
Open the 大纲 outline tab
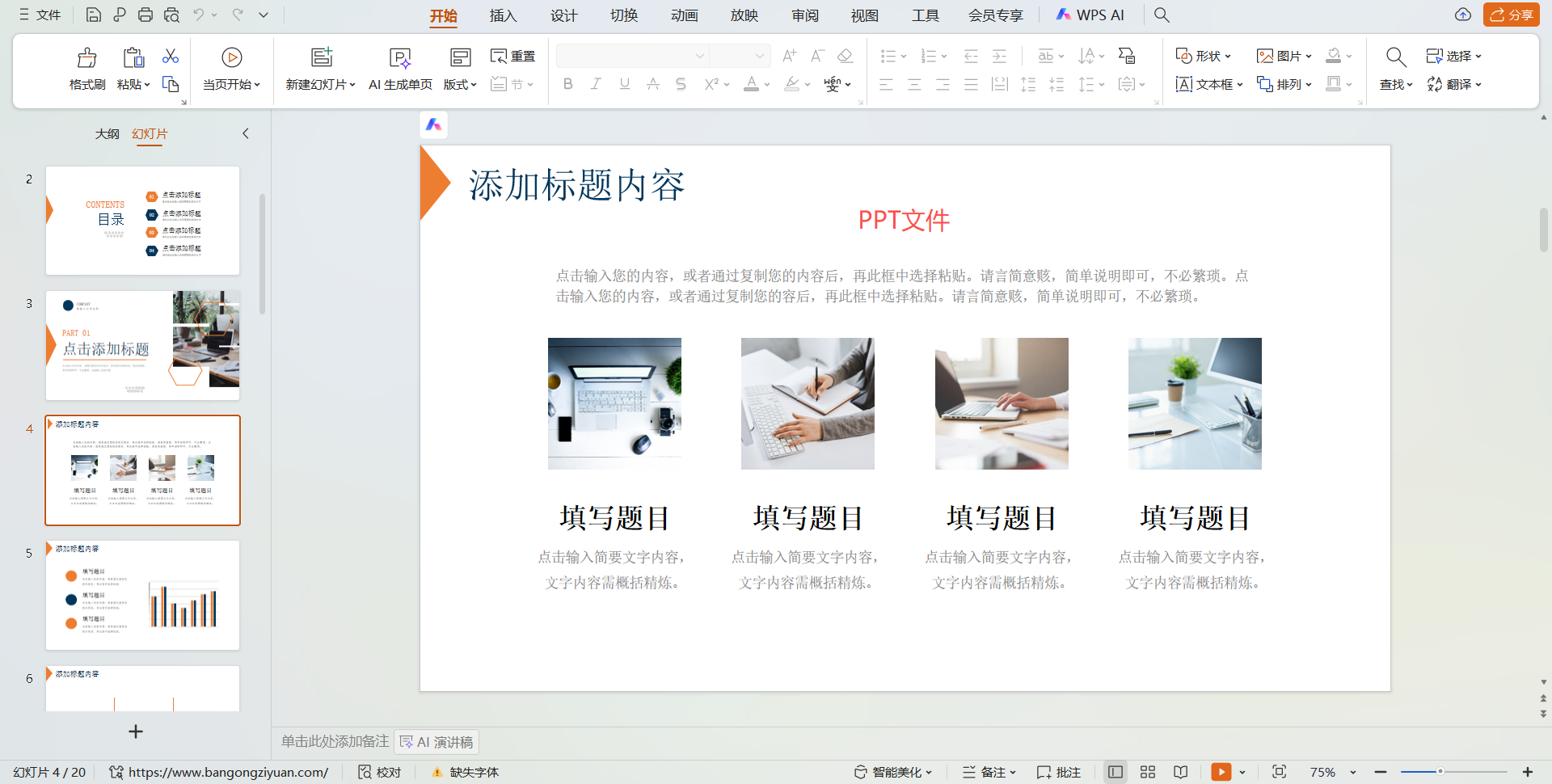tap(107, 133)
